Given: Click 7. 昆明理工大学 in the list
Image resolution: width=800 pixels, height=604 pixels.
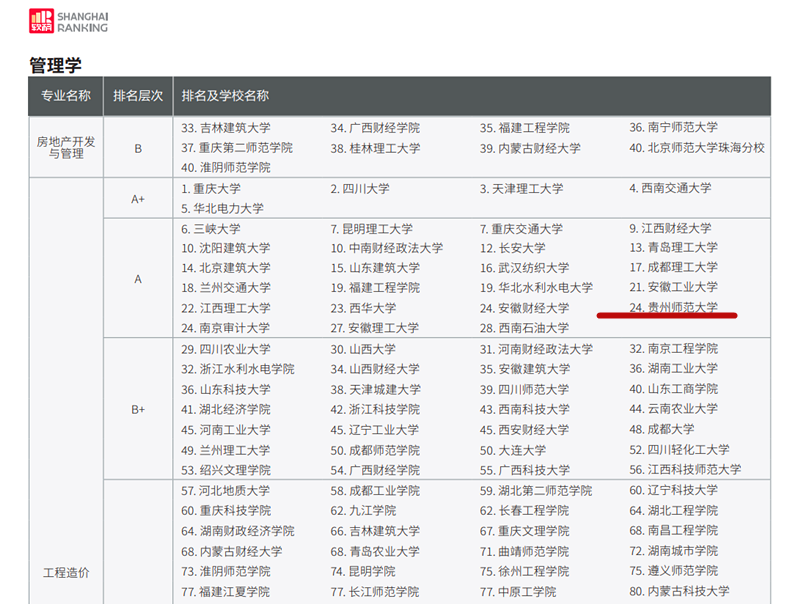Looking at the screenshot, I should click(x=371, y=228).
